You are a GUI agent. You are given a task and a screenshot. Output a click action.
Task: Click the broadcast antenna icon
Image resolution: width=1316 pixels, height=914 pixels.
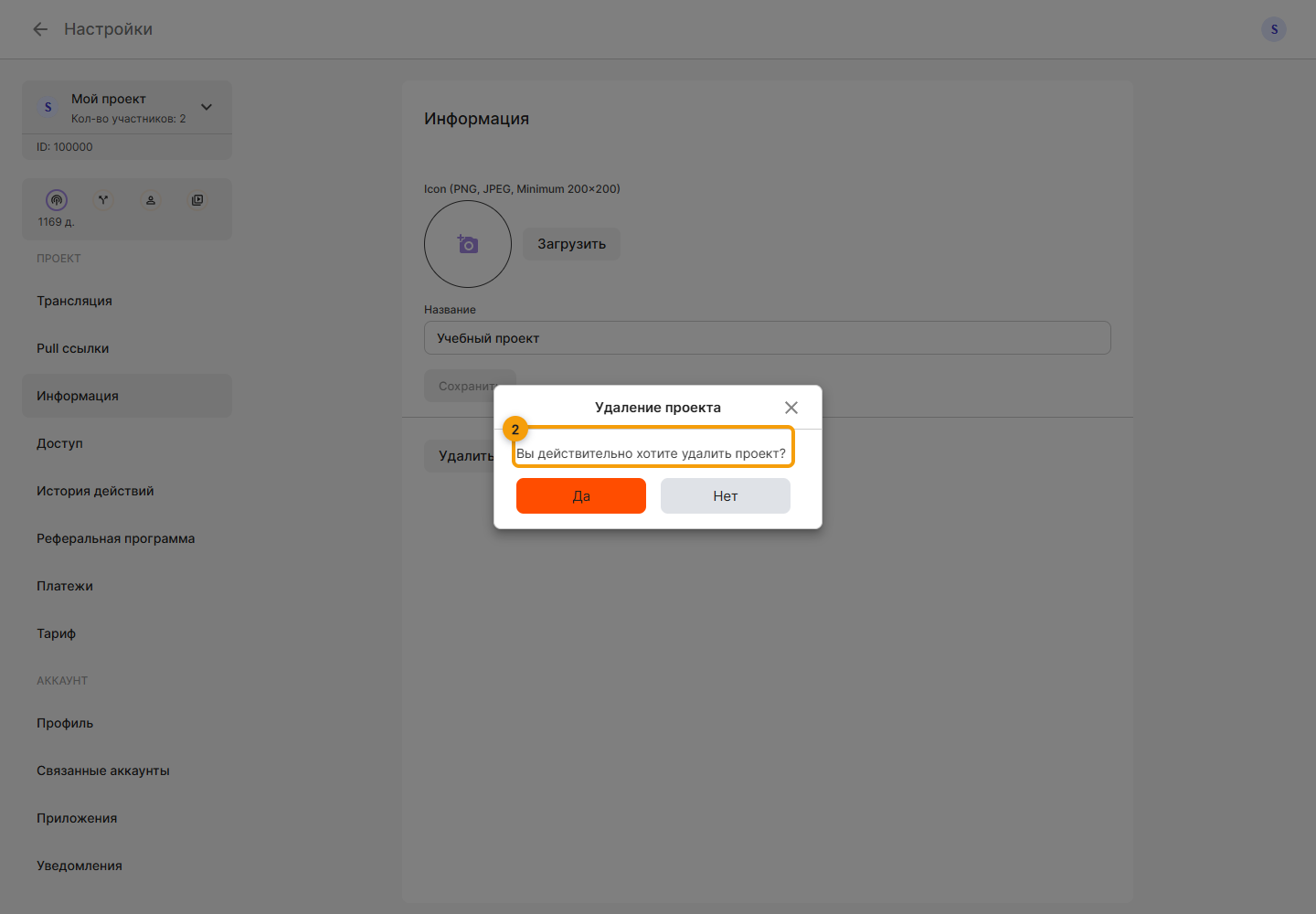tap(57, 200)
